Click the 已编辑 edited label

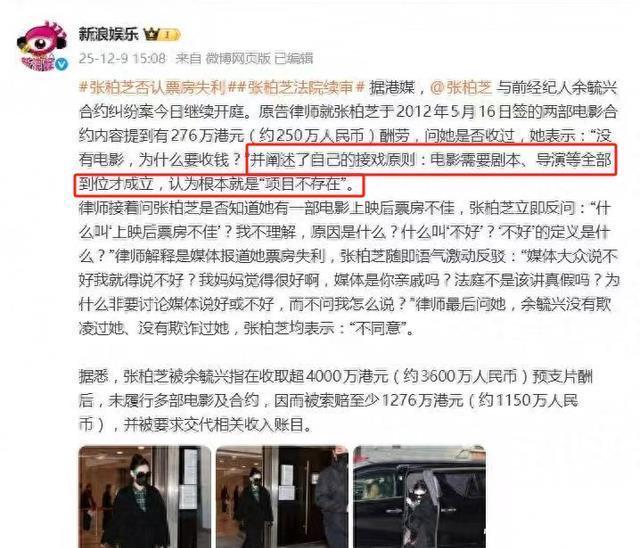tap(294, 58)
